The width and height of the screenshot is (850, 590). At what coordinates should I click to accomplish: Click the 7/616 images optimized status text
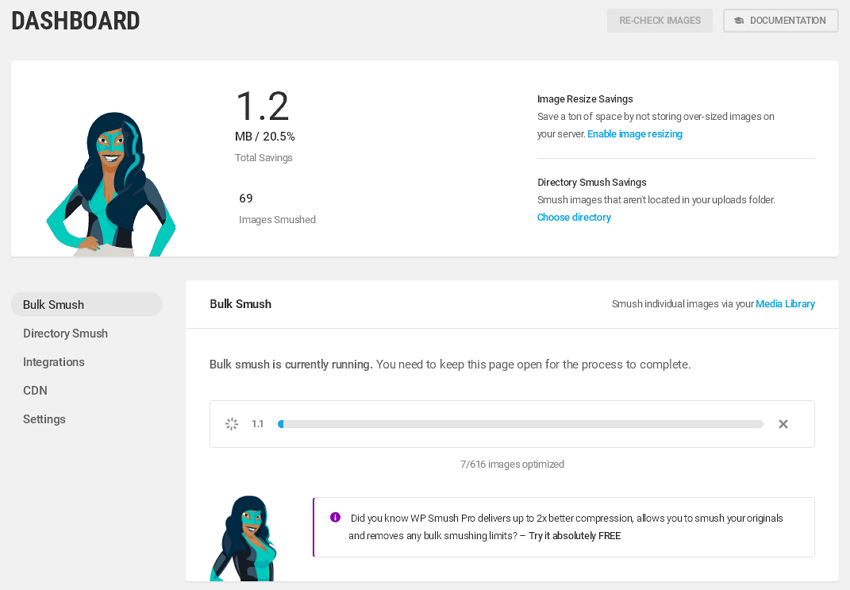[x=512, y=464]
